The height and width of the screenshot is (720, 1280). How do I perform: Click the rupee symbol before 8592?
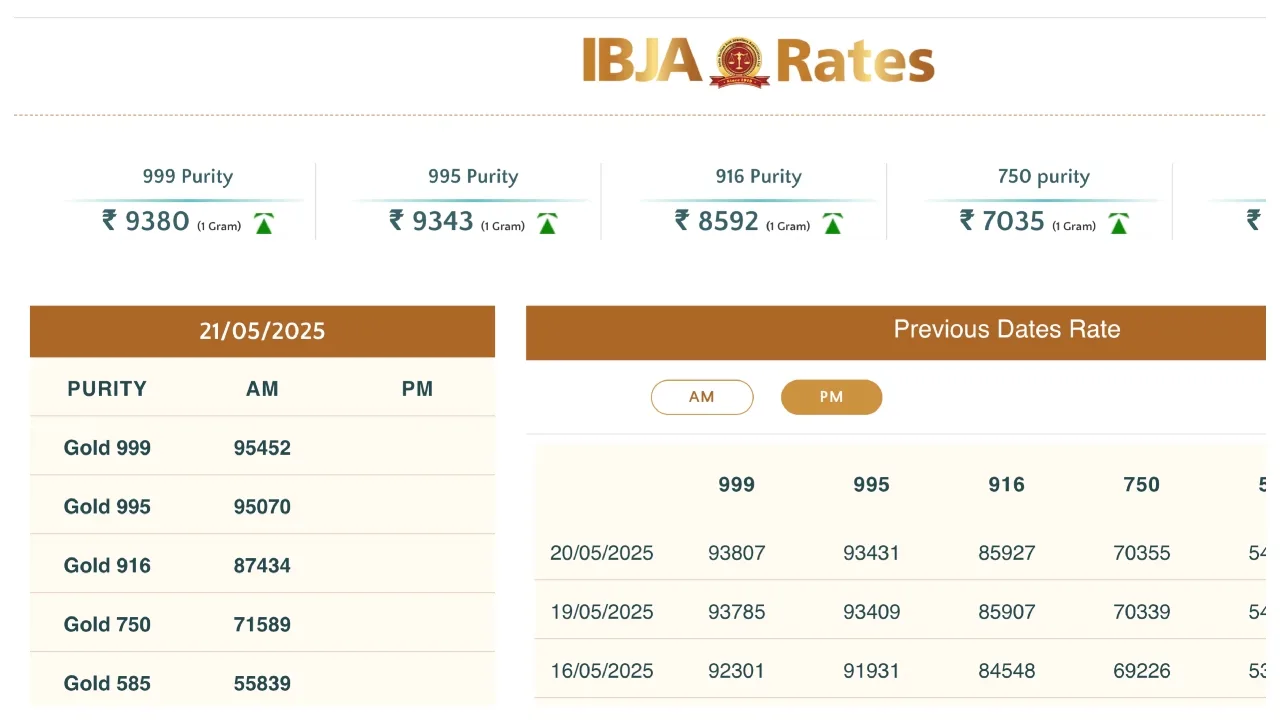click(x=682, y=220)
